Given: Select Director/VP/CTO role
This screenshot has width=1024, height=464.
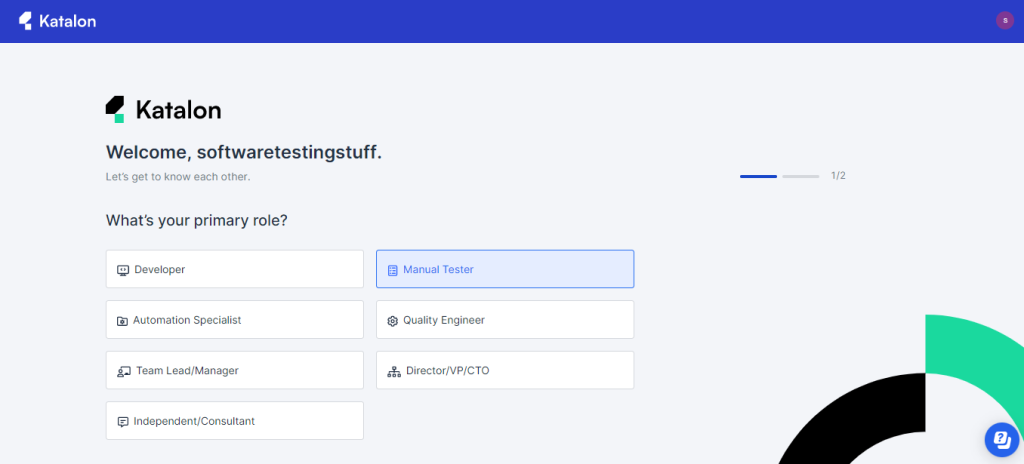Looking at the screenshot, I should click(505, 370).
